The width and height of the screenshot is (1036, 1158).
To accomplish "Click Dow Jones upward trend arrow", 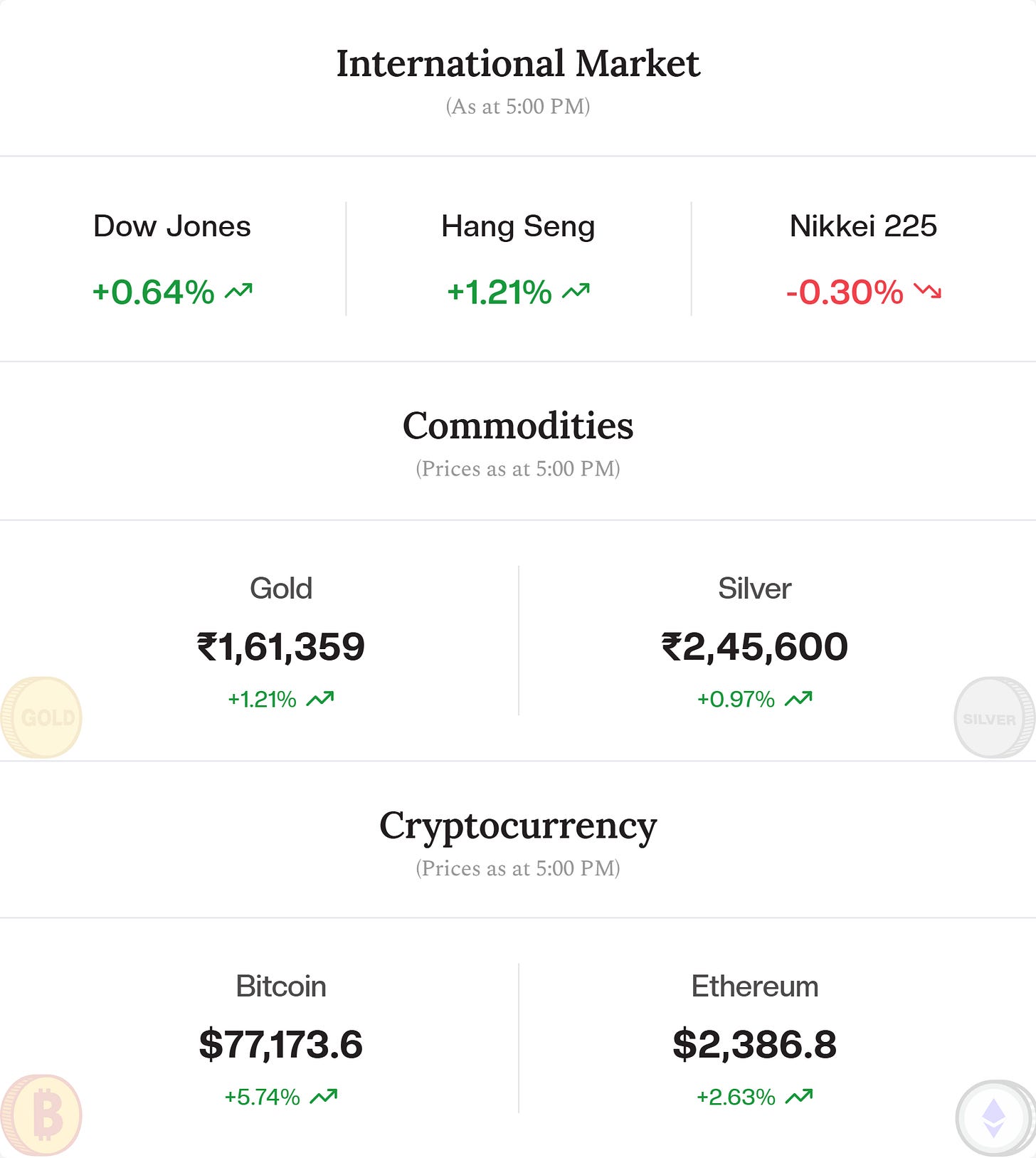I will (239, 291).
